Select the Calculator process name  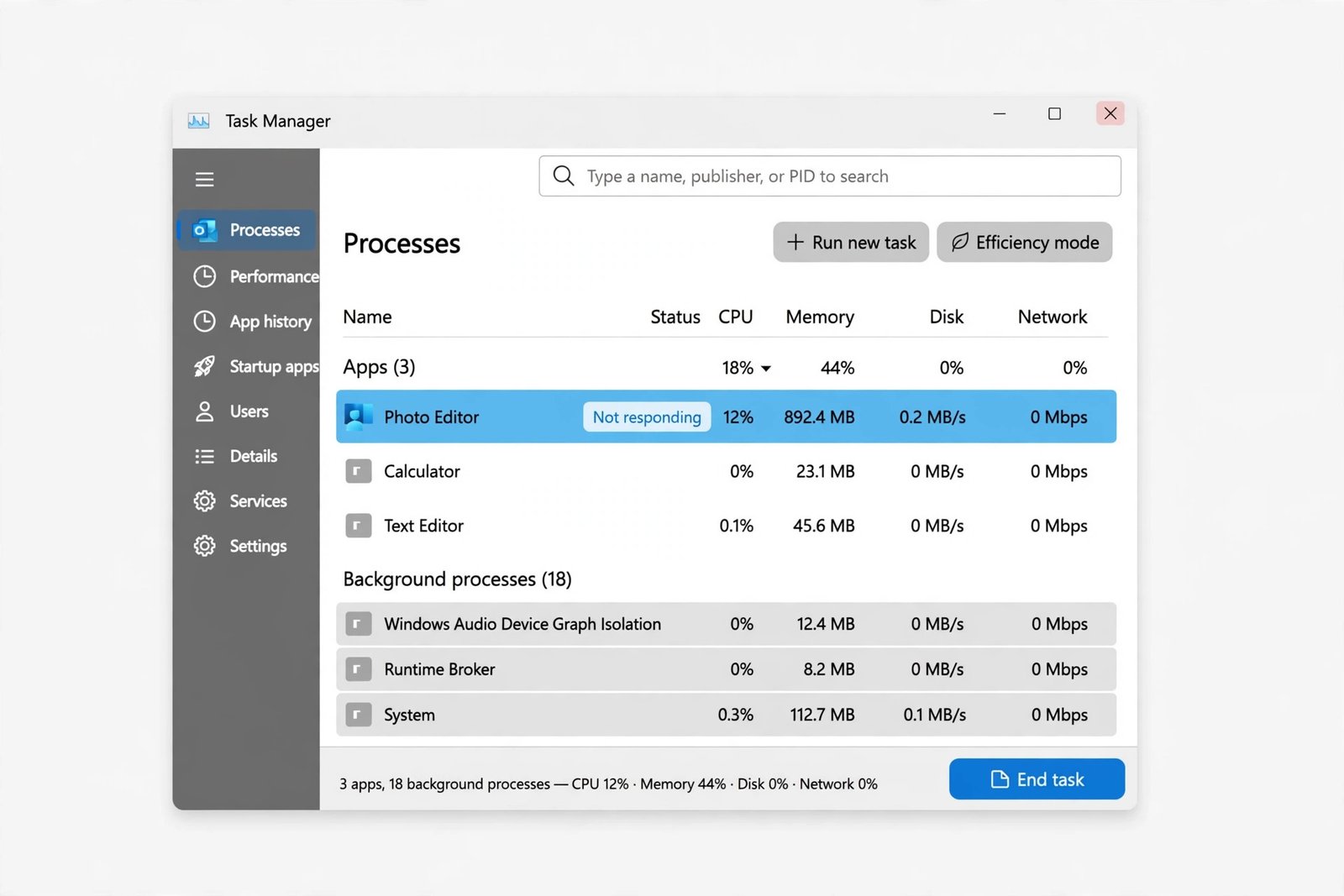(422, 471)
